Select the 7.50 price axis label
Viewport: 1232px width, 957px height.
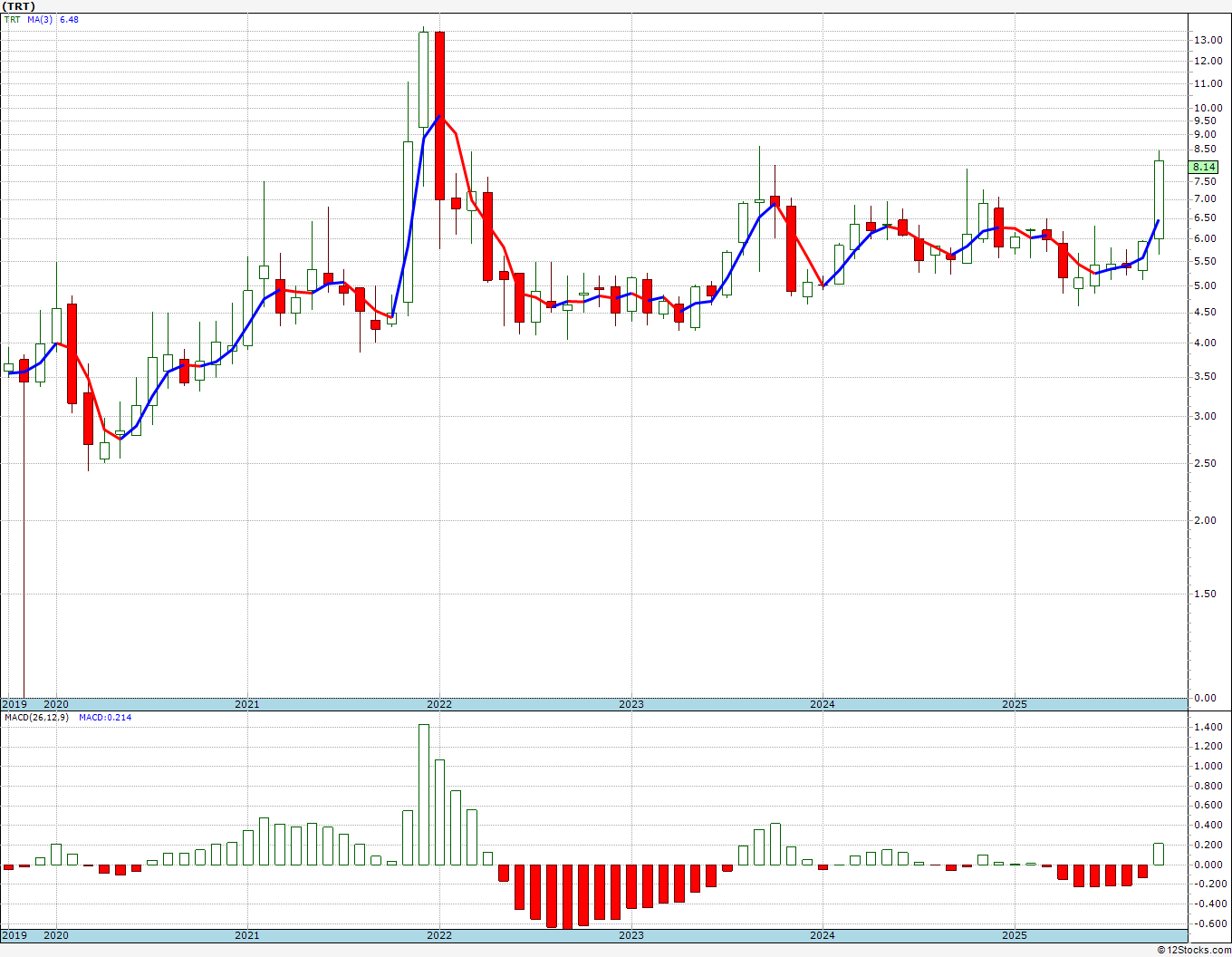click(1205, 180)
